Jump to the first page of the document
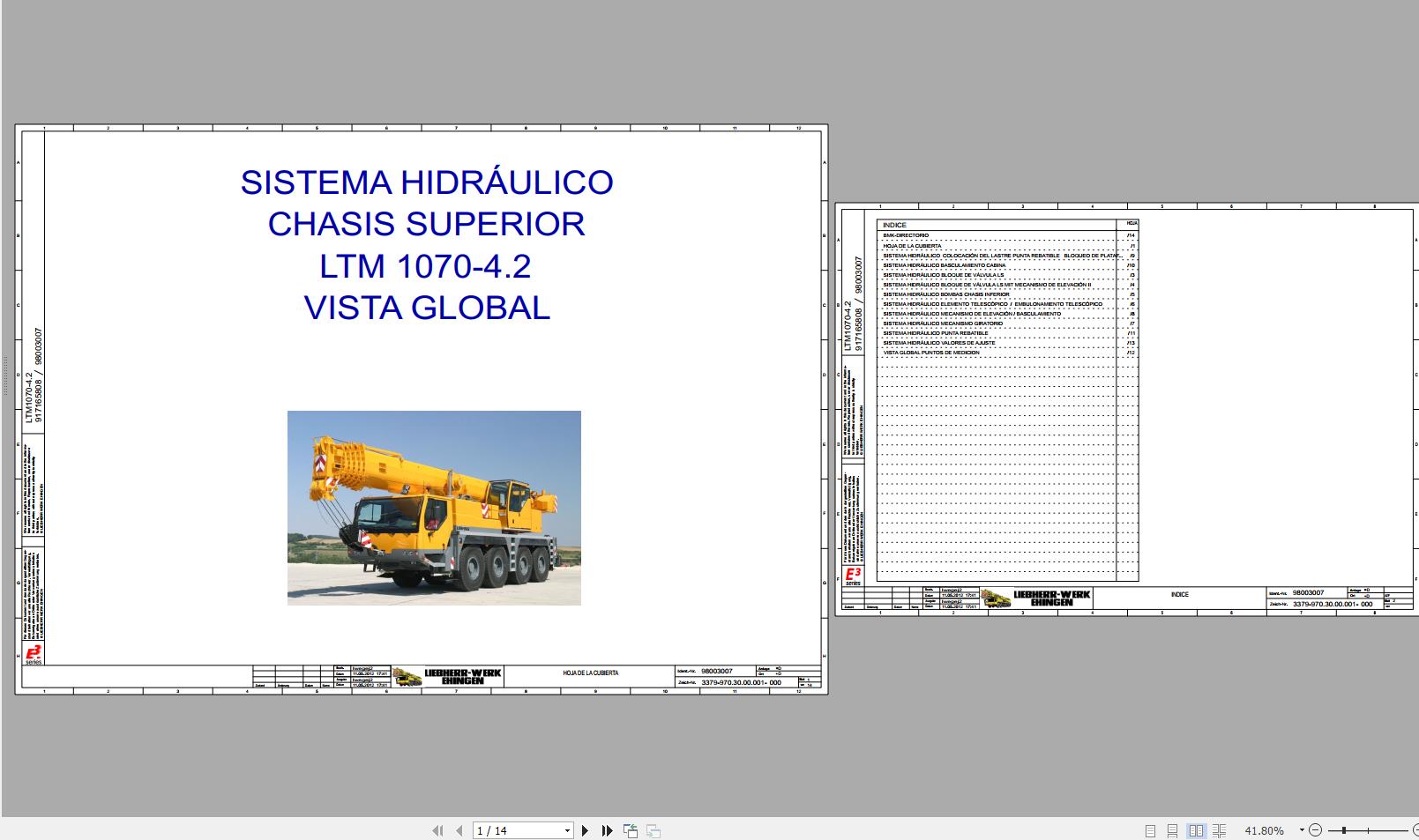1419x840 pixels. [438, 830]
